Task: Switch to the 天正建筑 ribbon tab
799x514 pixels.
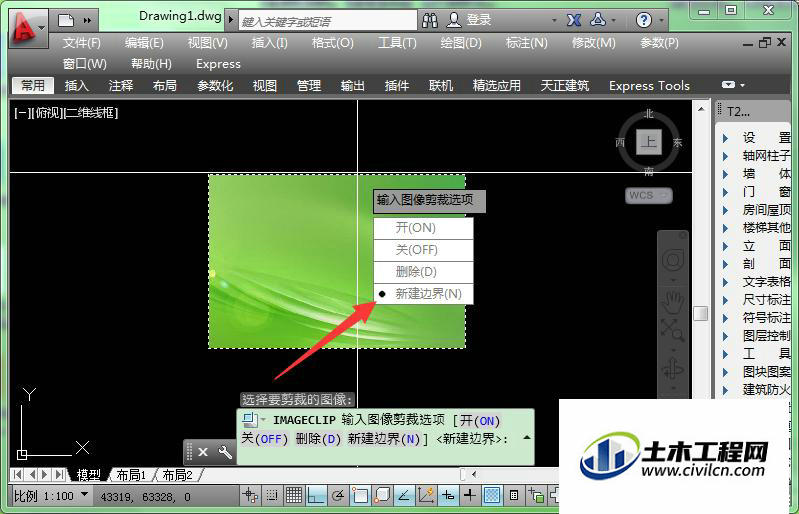Action: (x=564, y=86)
